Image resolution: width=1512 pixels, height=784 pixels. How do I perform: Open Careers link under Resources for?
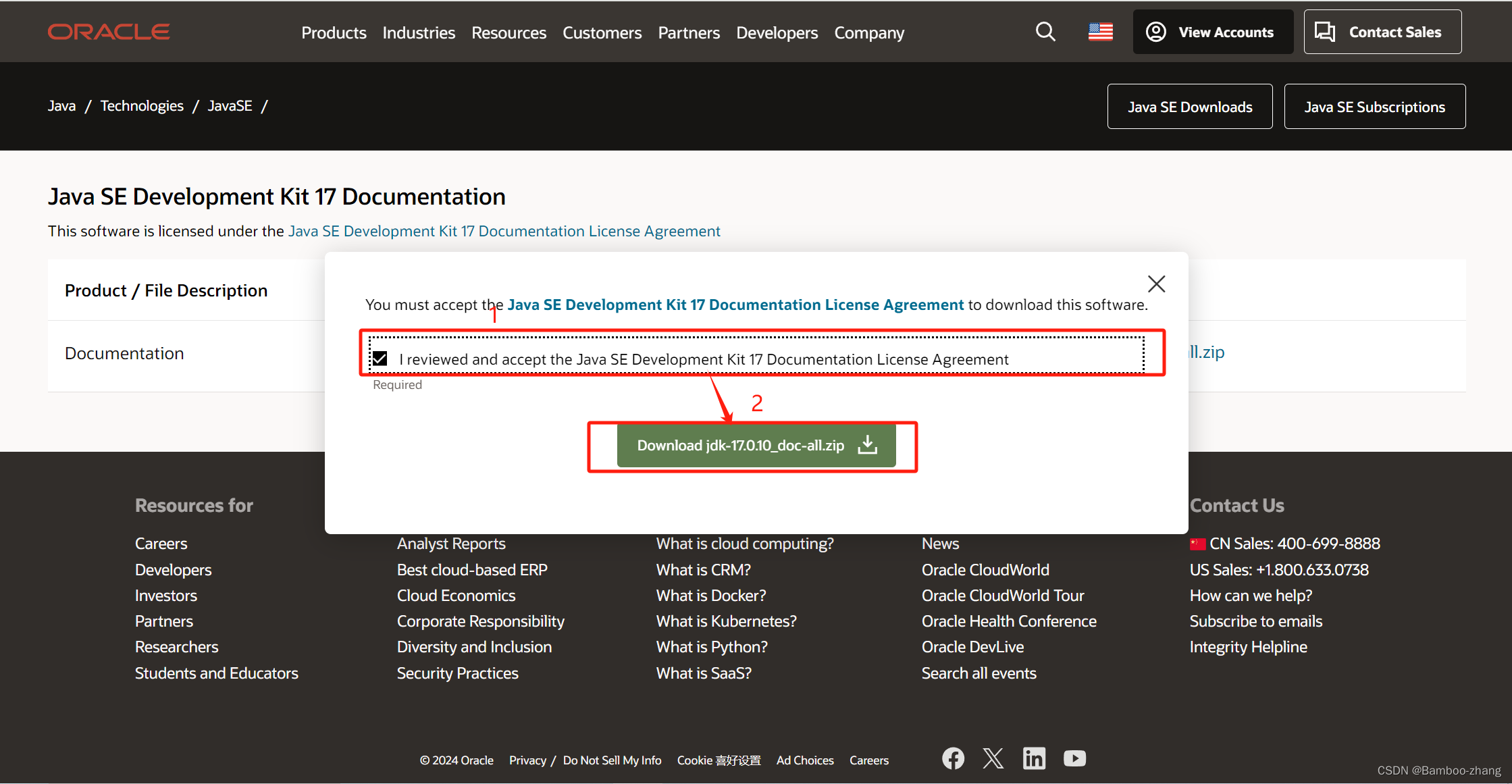(161, 544)
